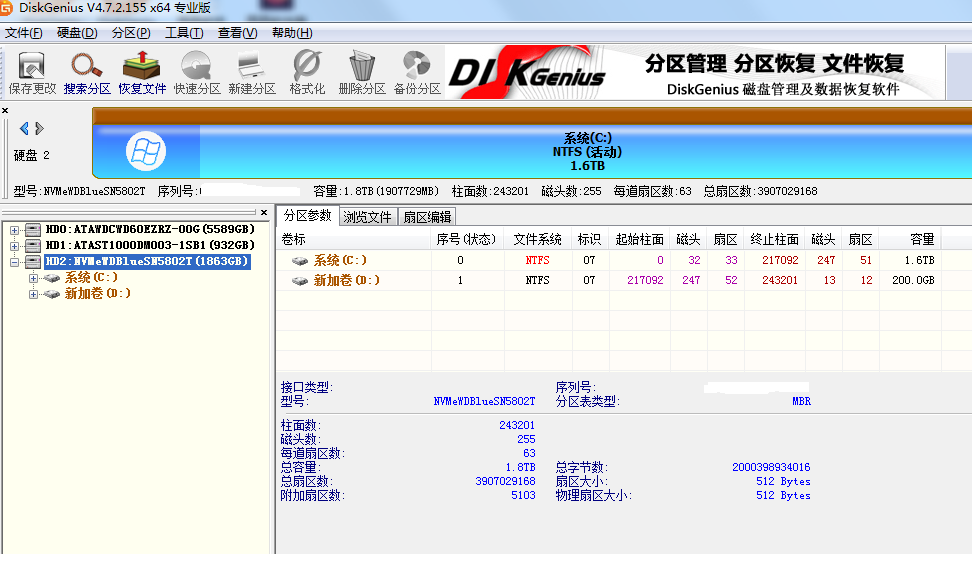Click the DiskGenius app icon in title bar

point(6,7)
